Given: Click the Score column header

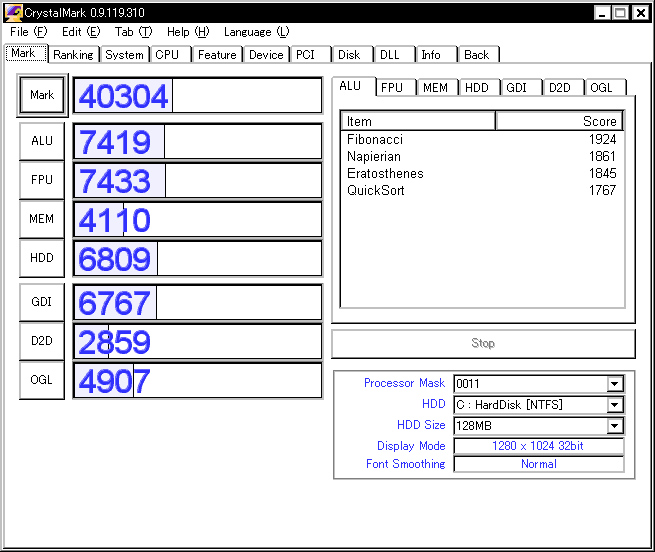Looking at the screenshot, I should (559, 121).
